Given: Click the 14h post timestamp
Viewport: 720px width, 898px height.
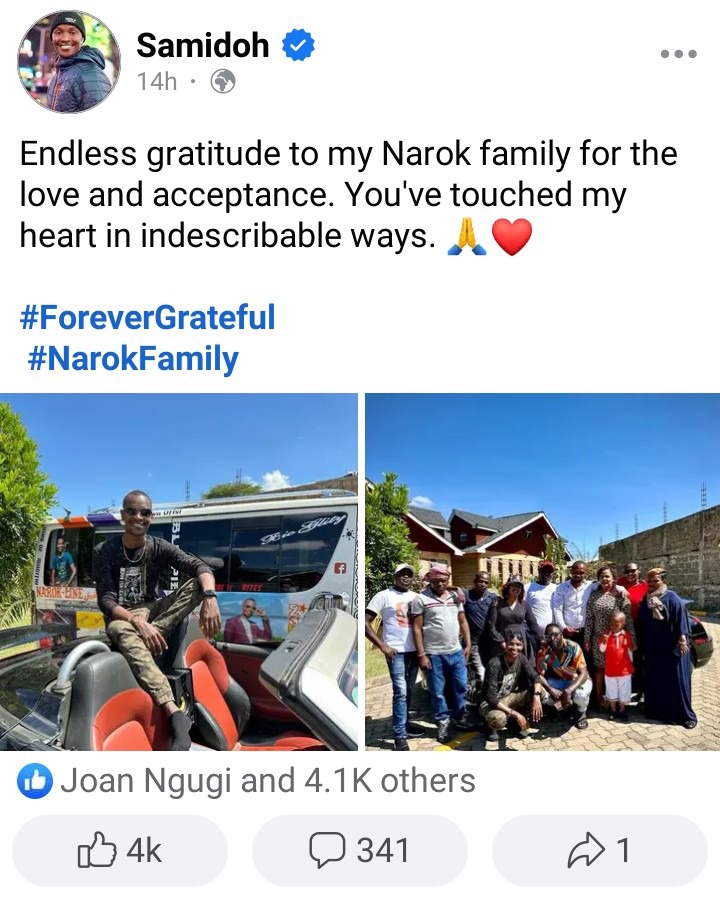Looking at the screenshot, I should coord(157,81).
